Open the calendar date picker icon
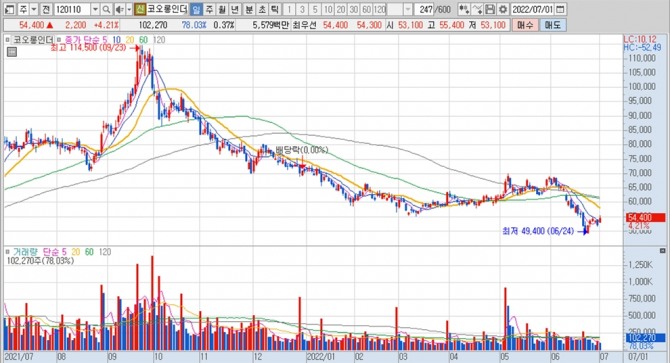The image size is (670, 363). 561,9
